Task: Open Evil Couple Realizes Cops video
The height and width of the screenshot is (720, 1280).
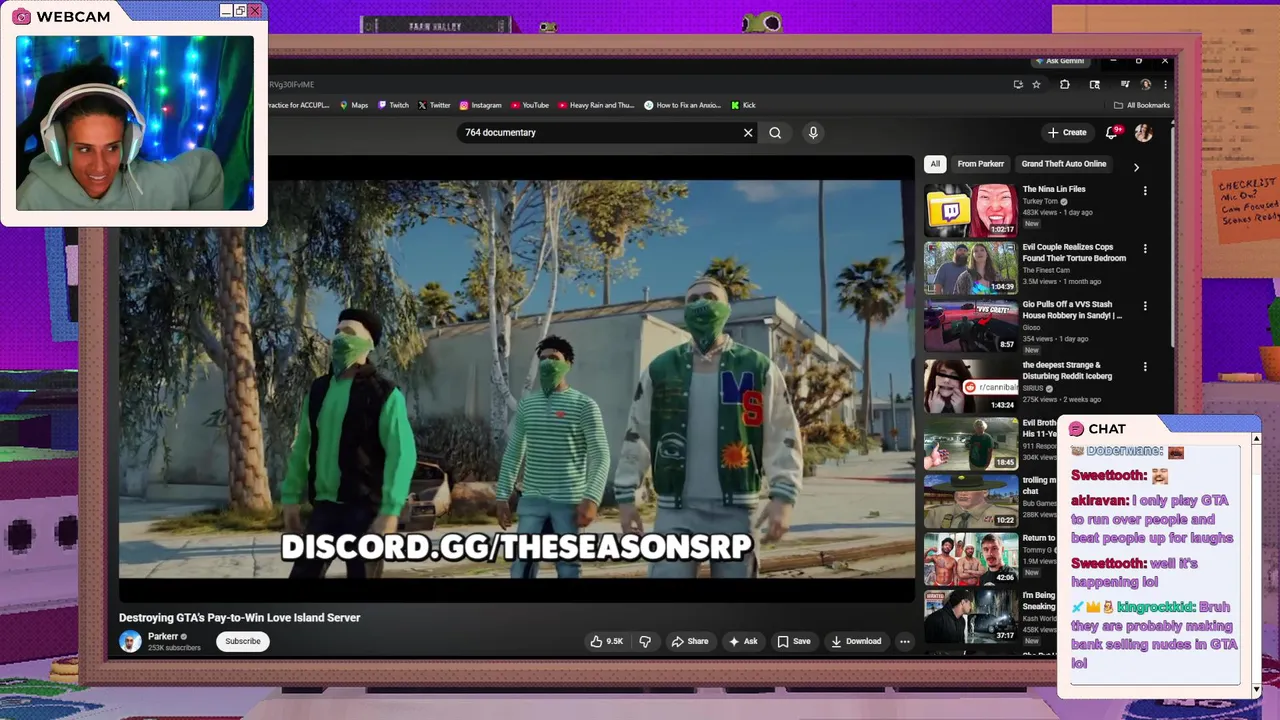Action: [971, 268]
